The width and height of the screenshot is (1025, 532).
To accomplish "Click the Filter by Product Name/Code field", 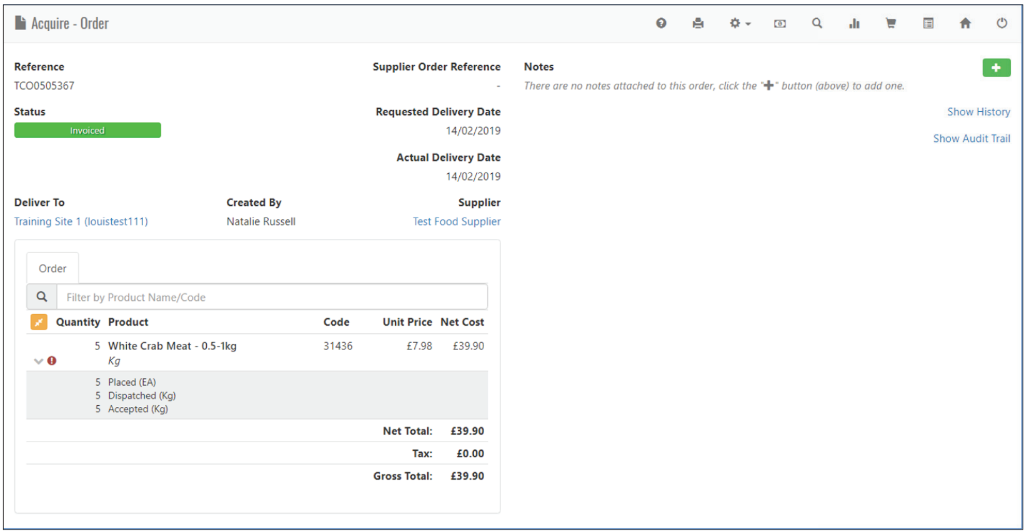I will point(272,297).
